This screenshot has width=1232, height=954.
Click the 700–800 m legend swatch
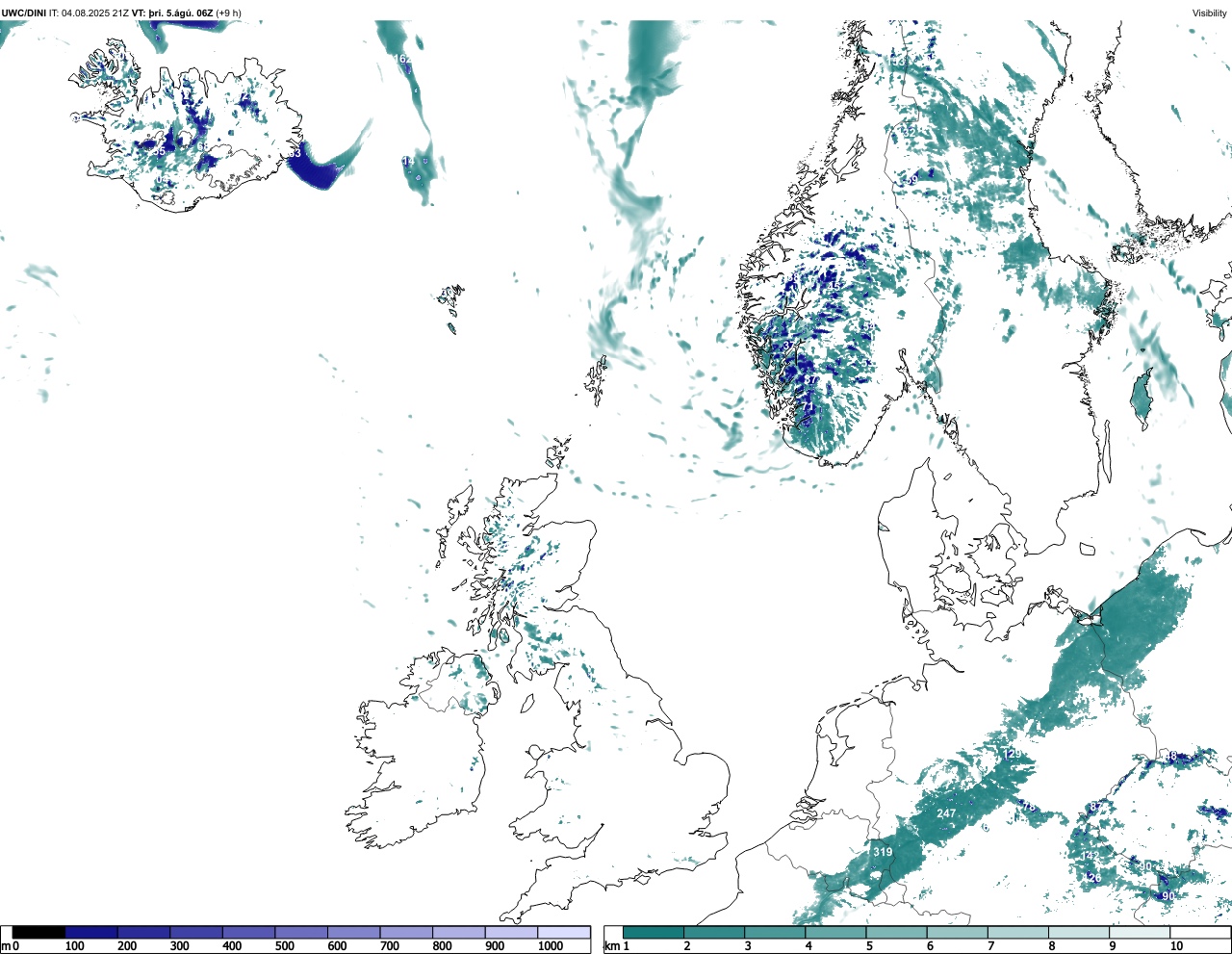tap(406, 932)
